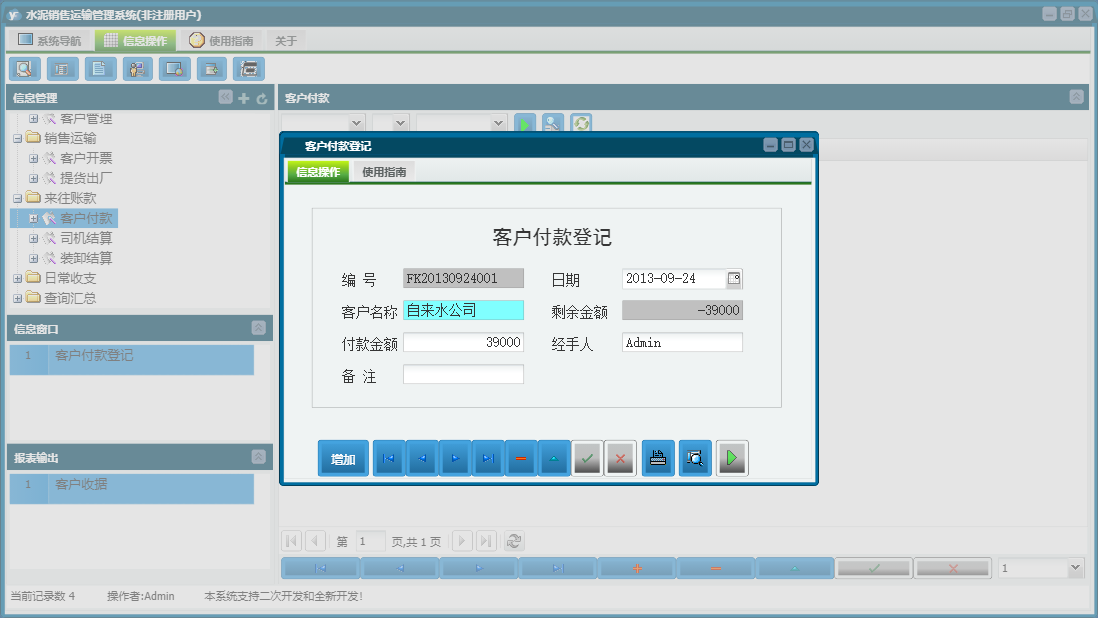This screenshot has height=618, width=1098.
Task: Click the document icon in the top toolbar
Action: [x=99, y=69]
